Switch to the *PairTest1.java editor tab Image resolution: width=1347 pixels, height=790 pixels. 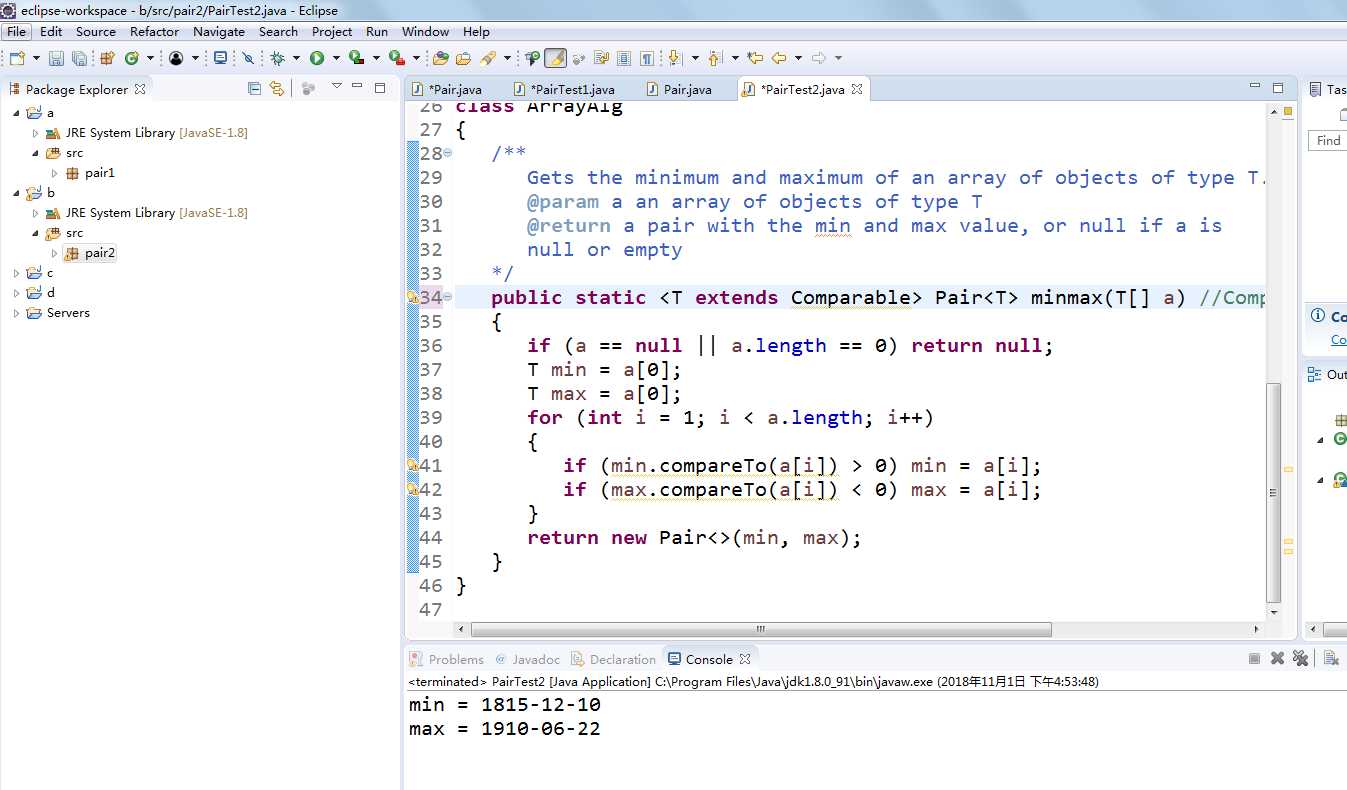[x=563, y=89]
